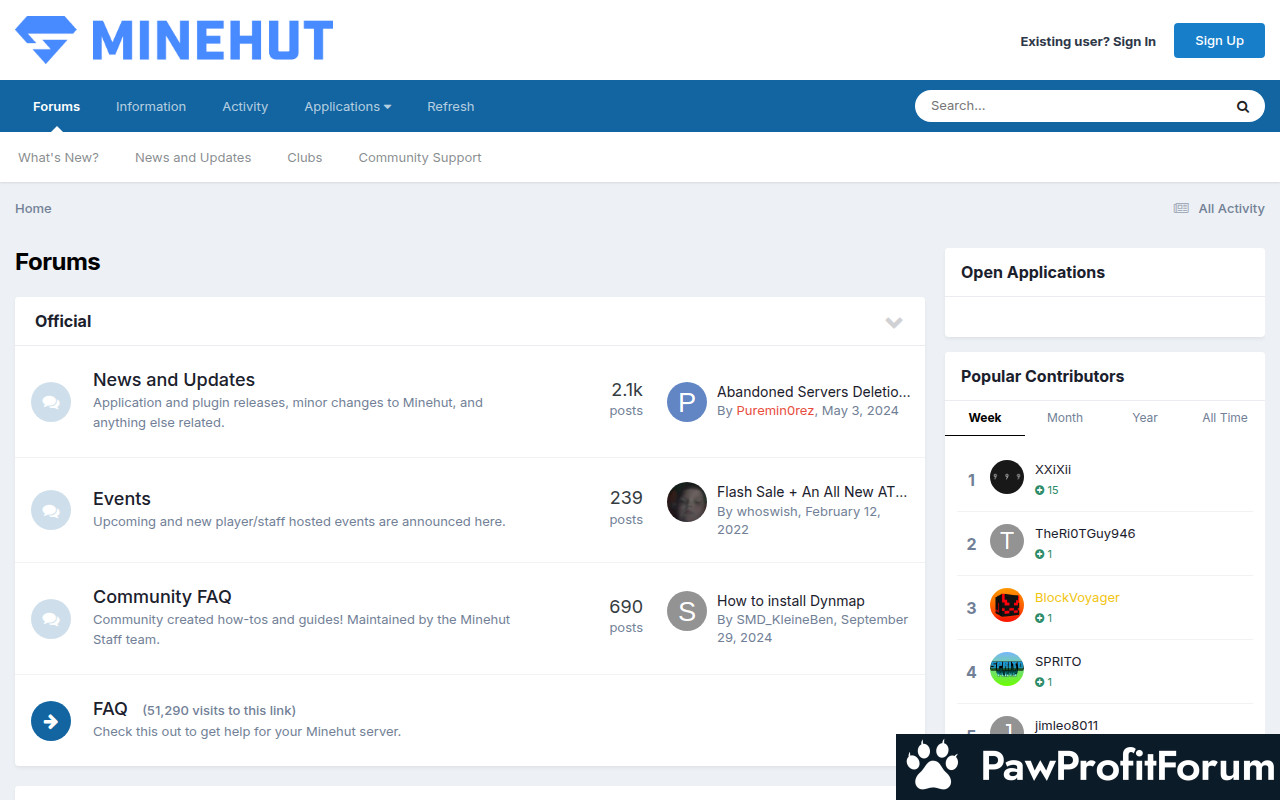Click author name SMD_KleineBen
Viewport: 1280px width, 800px height.
(785, 619)
